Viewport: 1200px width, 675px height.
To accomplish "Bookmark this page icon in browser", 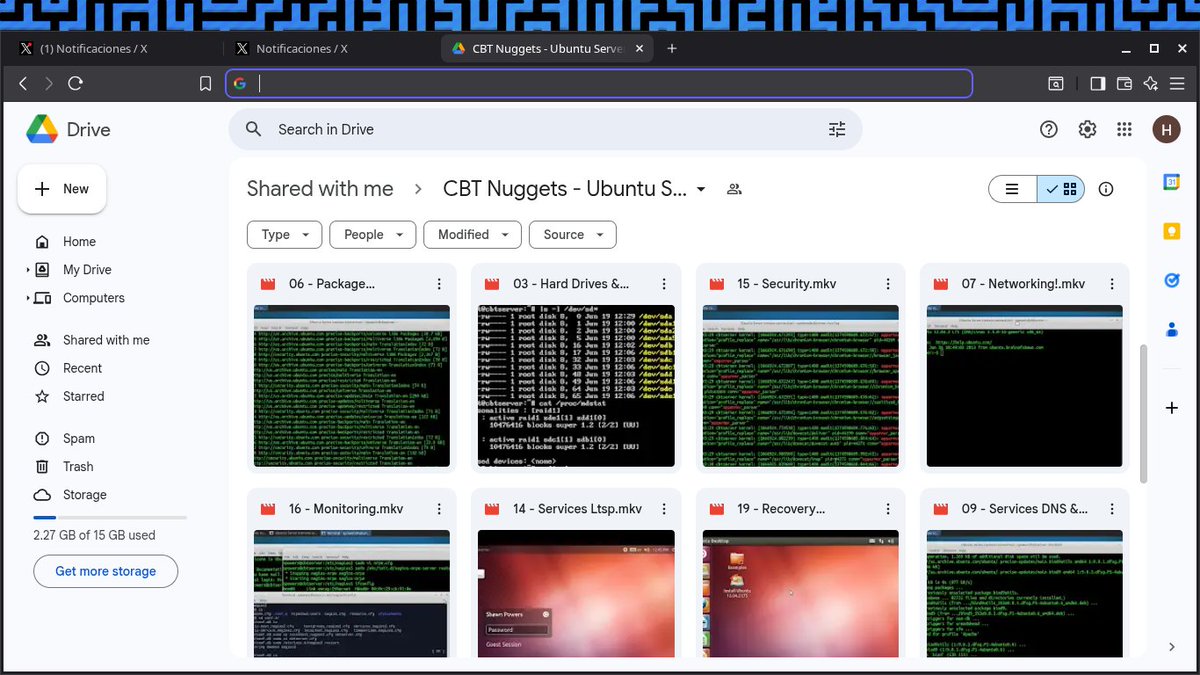I will 205,84.
